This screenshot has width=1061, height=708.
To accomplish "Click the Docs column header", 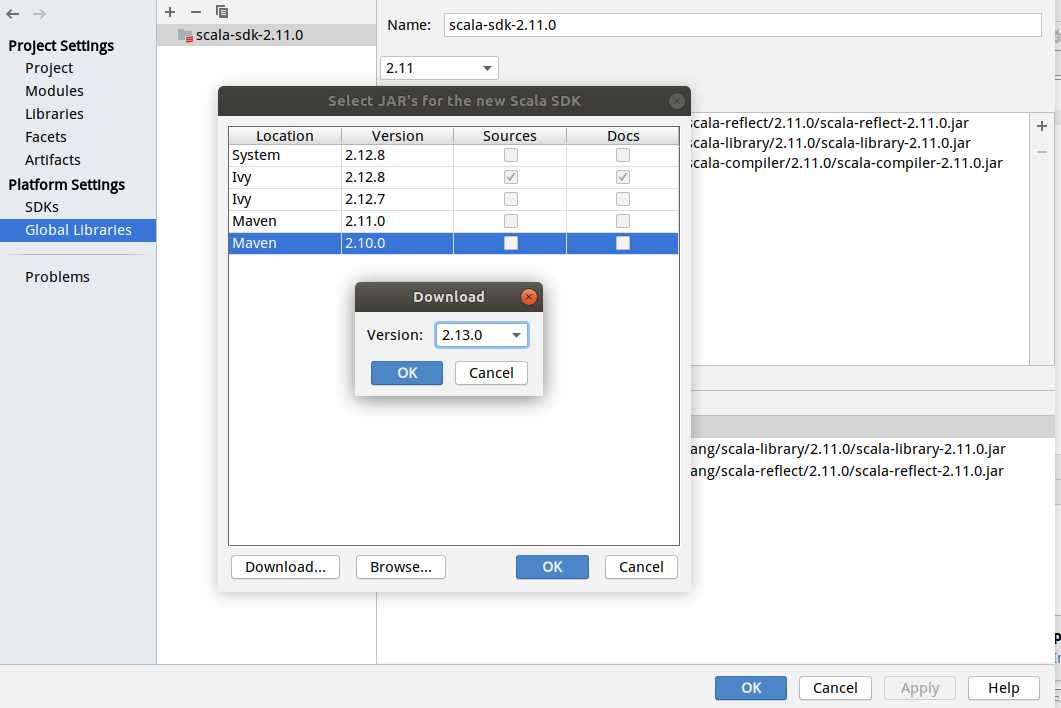I will pos(623,136).
